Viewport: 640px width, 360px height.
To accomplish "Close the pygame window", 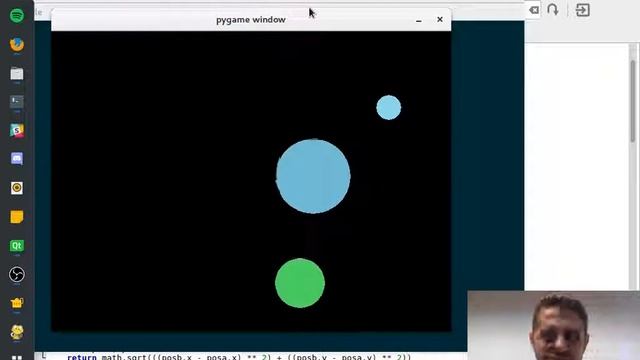I will tap(440, 19).
